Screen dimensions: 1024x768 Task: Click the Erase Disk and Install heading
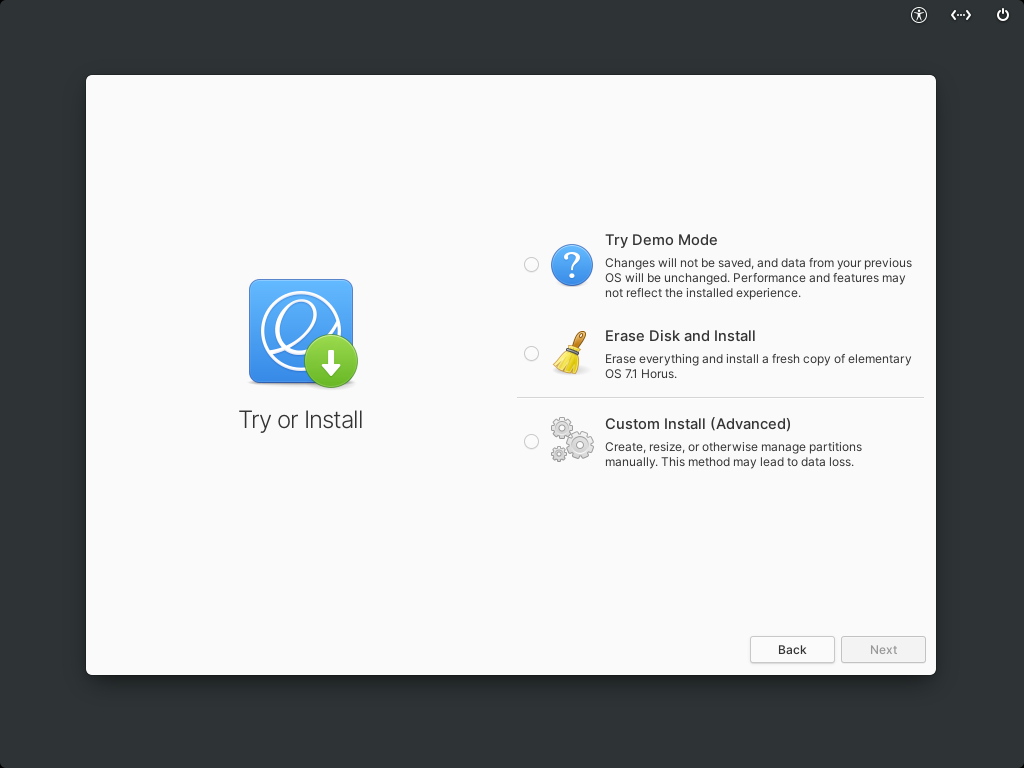pyautogui.click(x=680, y=336)
